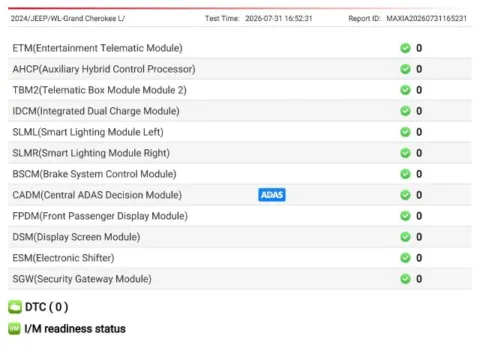The height and width of the screenshot is (360, 480).
Task: Select the DSM Display Screen Module row
Action: 240,237
